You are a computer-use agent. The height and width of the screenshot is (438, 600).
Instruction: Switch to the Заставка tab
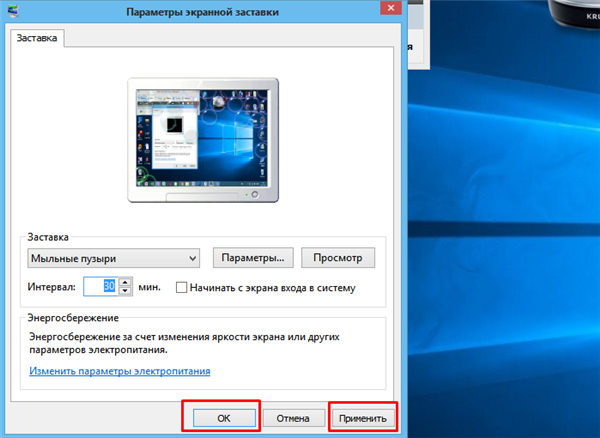coord(37,38)
